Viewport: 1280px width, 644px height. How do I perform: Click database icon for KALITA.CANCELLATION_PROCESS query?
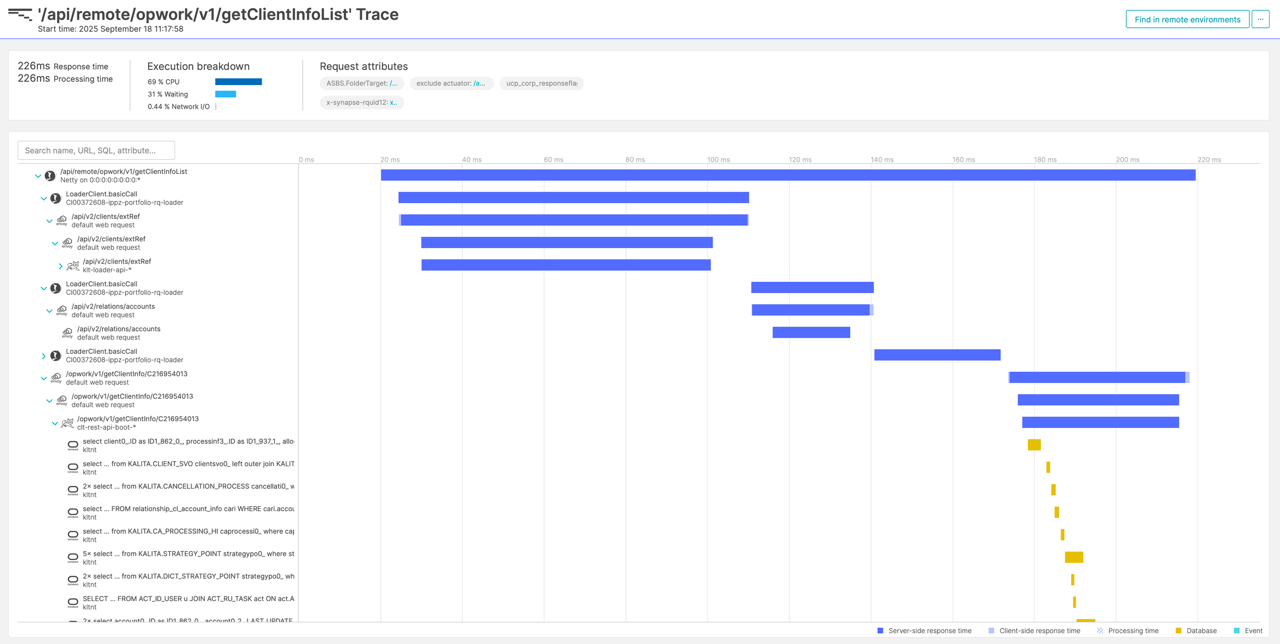click(73, 490)
